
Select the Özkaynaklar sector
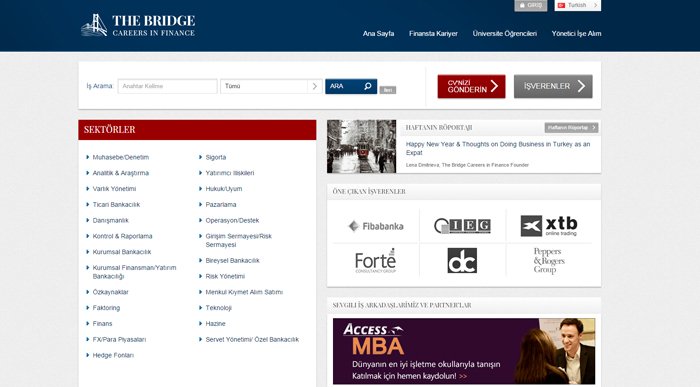[110, 292]
